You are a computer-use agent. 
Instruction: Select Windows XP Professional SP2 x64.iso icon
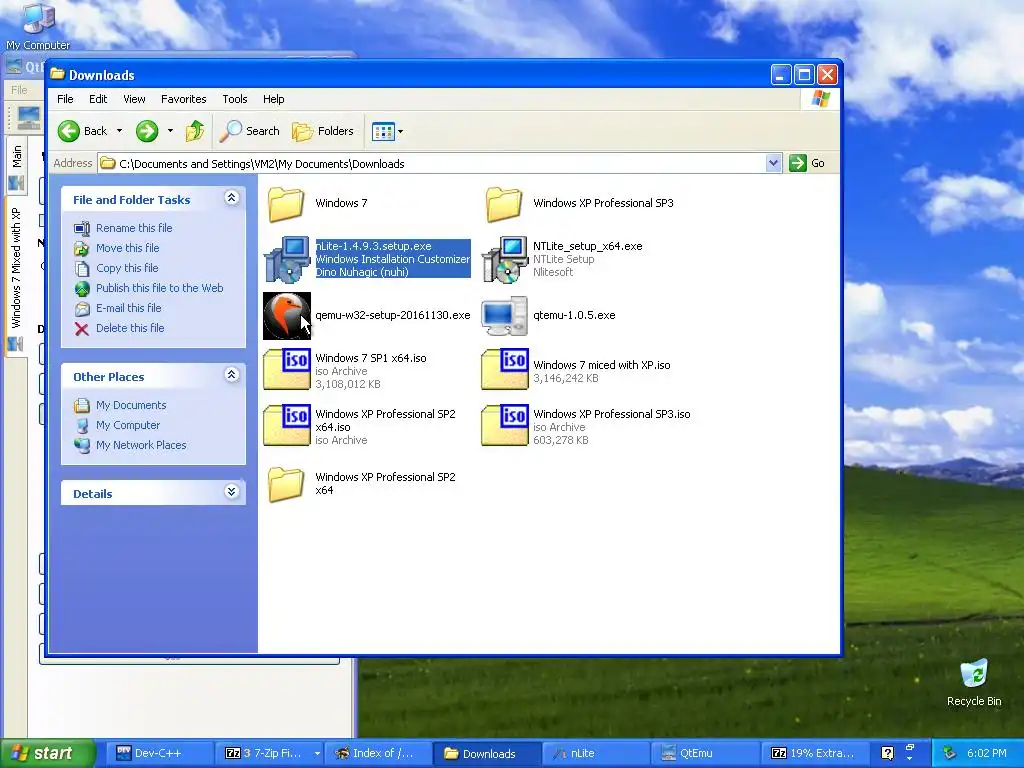point(287,426)
